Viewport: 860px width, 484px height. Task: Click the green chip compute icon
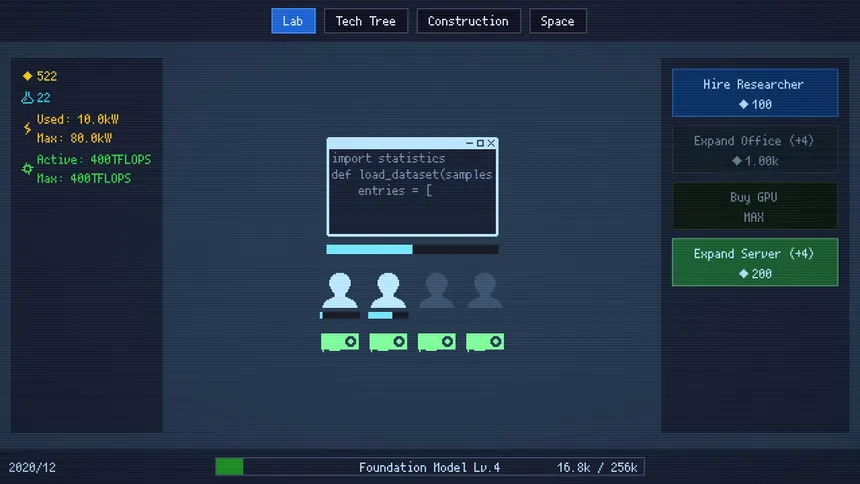pos(27,169)
